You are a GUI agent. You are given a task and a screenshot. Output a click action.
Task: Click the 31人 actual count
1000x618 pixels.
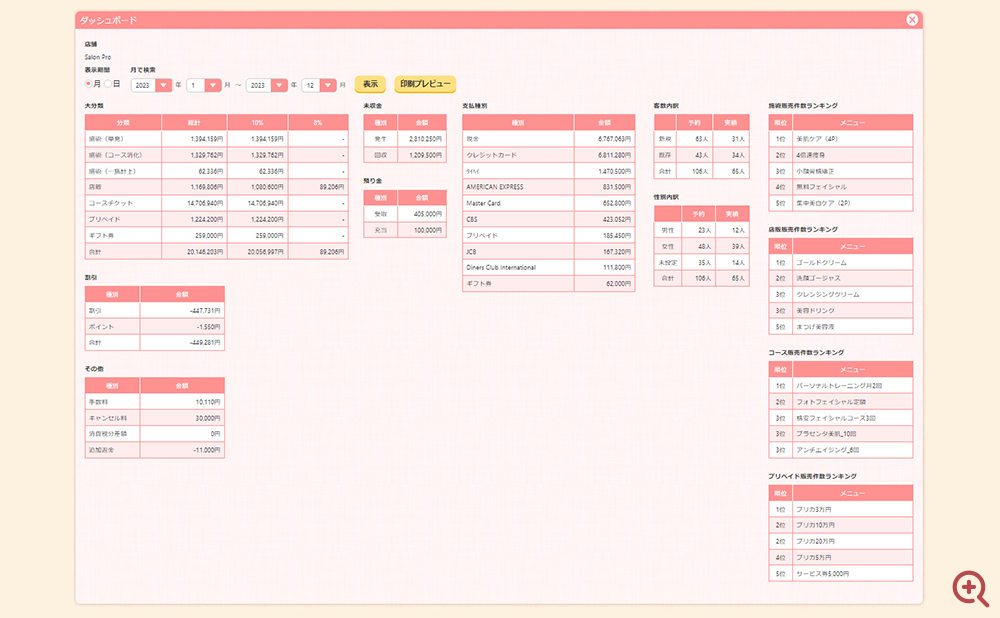point(738,138)
